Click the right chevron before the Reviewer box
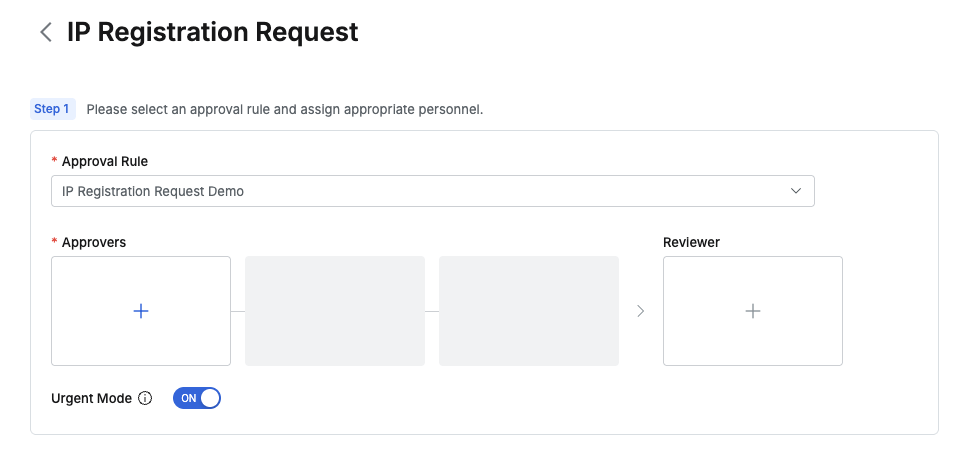Image resolution: width=970 pixels, height=455 pixels. click(x=641, y=311)
